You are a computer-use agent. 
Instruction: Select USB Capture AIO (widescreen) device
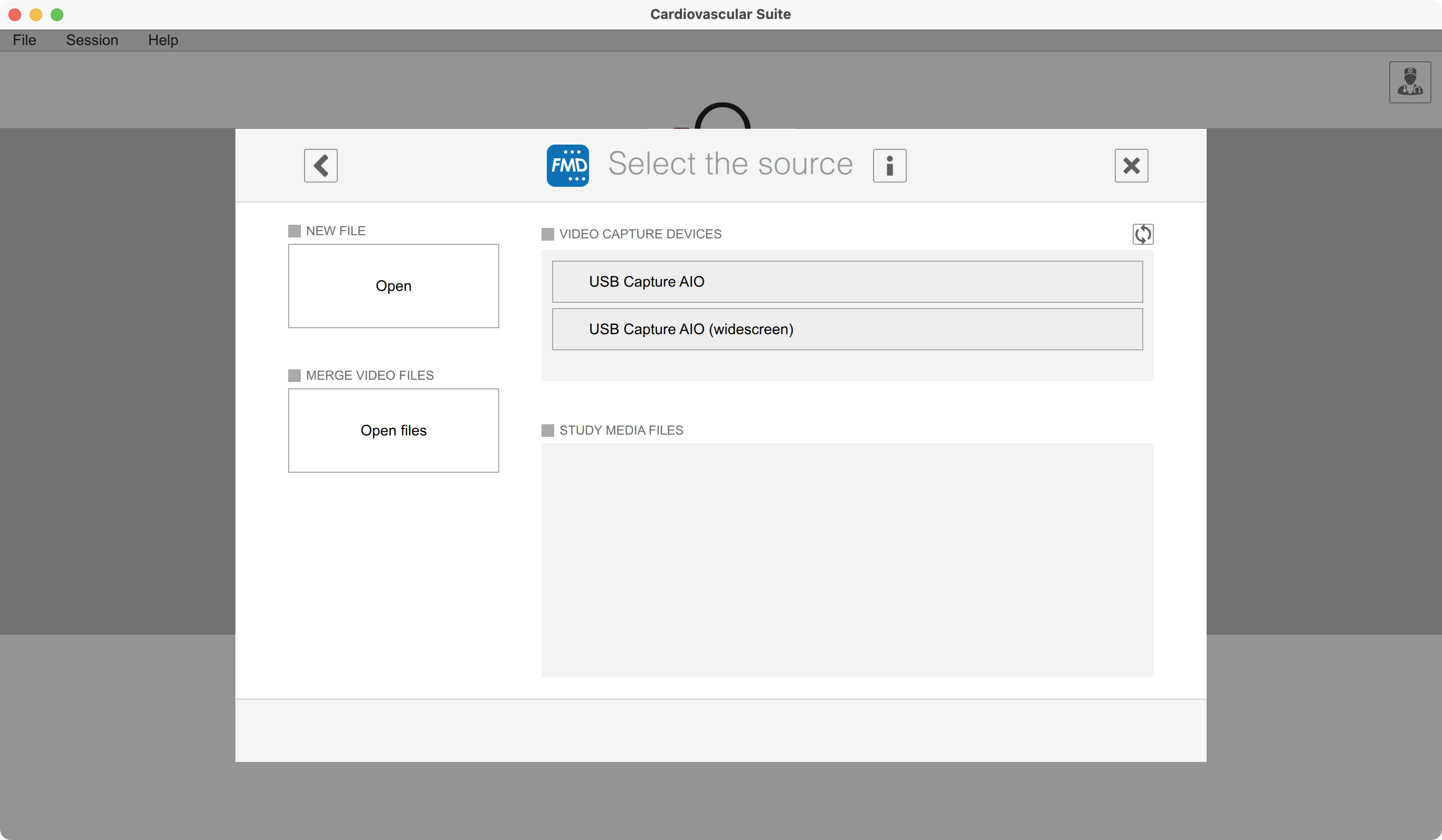847,329
